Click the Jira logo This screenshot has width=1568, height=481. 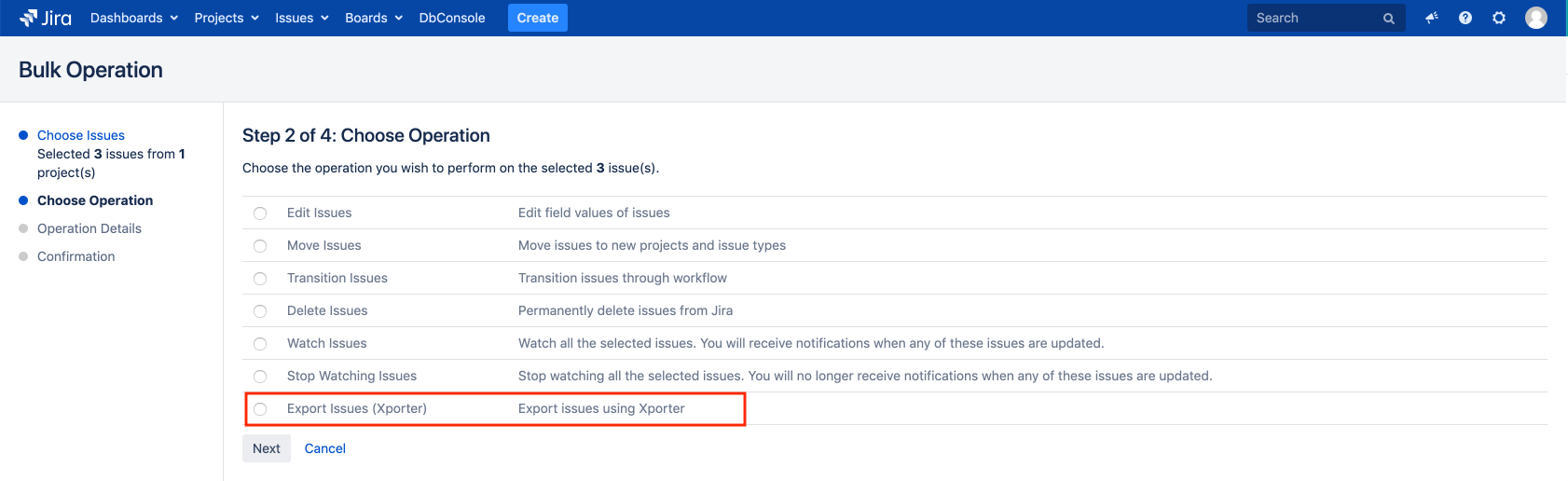(46, 18)
